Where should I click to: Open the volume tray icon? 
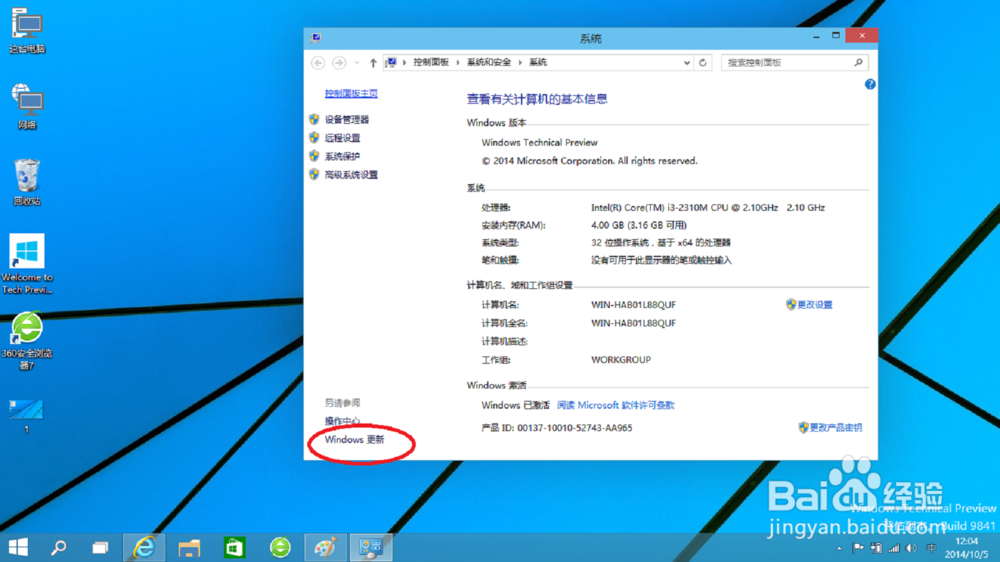click(912, 548)
